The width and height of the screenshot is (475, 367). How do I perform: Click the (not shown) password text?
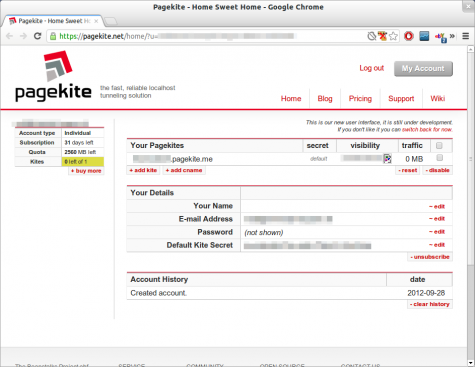point(264,232)
